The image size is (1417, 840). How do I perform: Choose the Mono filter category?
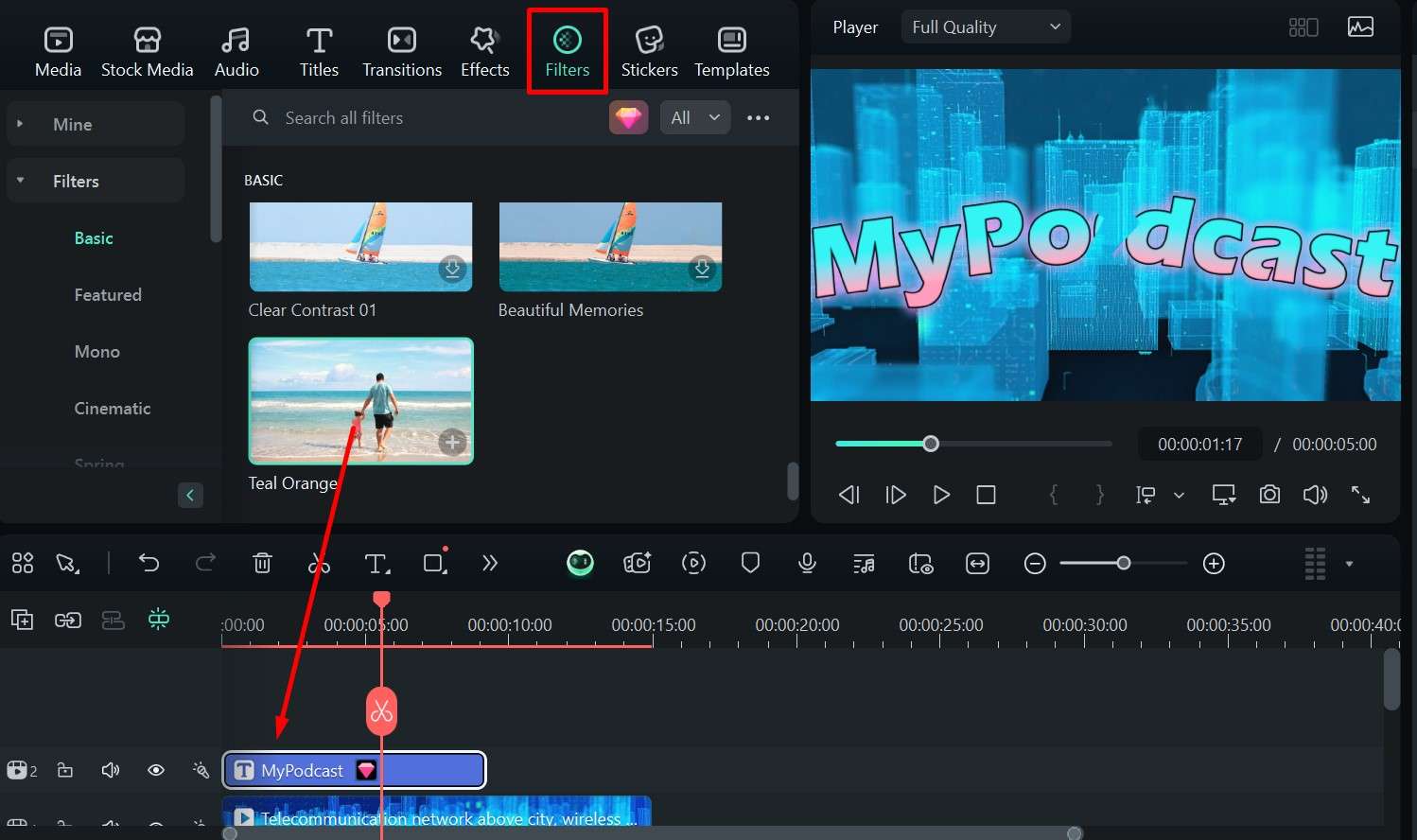pos(97,352)
